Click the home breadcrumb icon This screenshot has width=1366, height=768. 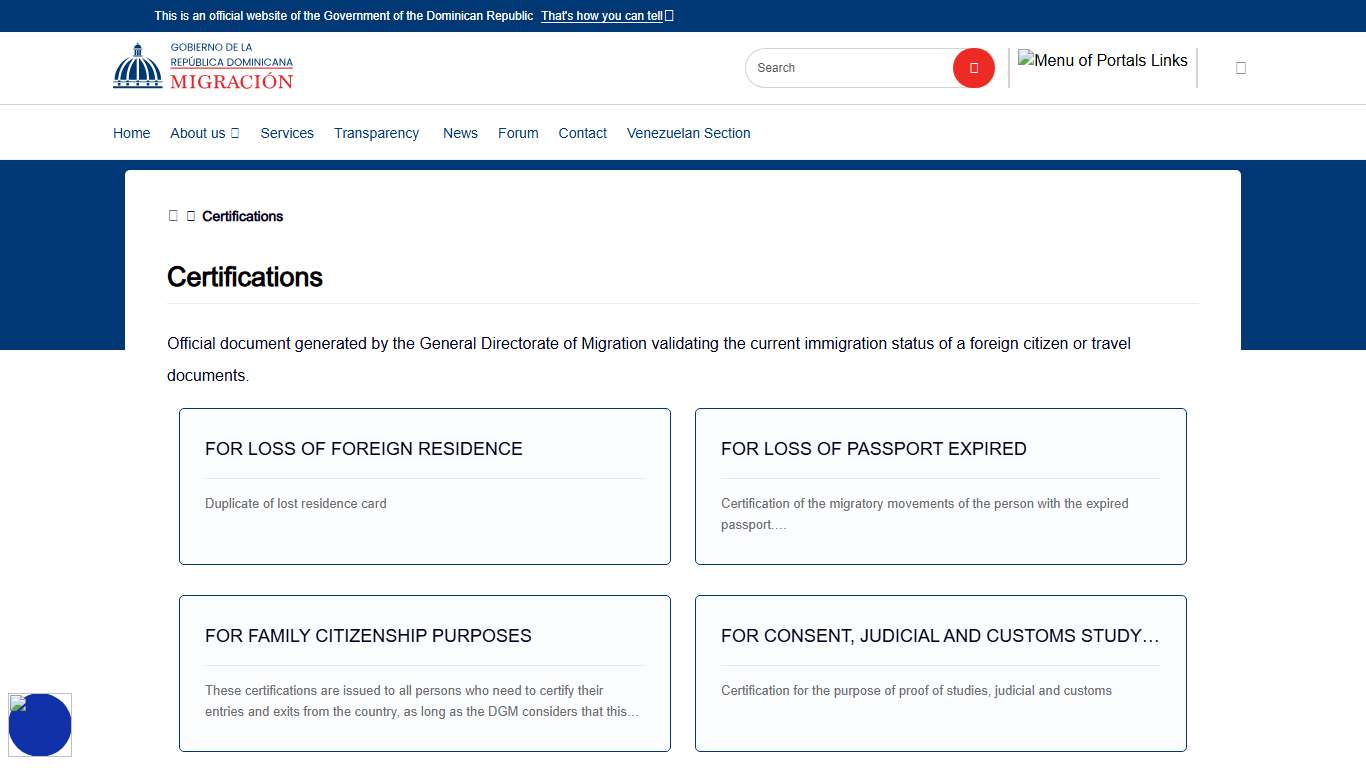pyautogui.click(x=173, y=216)
